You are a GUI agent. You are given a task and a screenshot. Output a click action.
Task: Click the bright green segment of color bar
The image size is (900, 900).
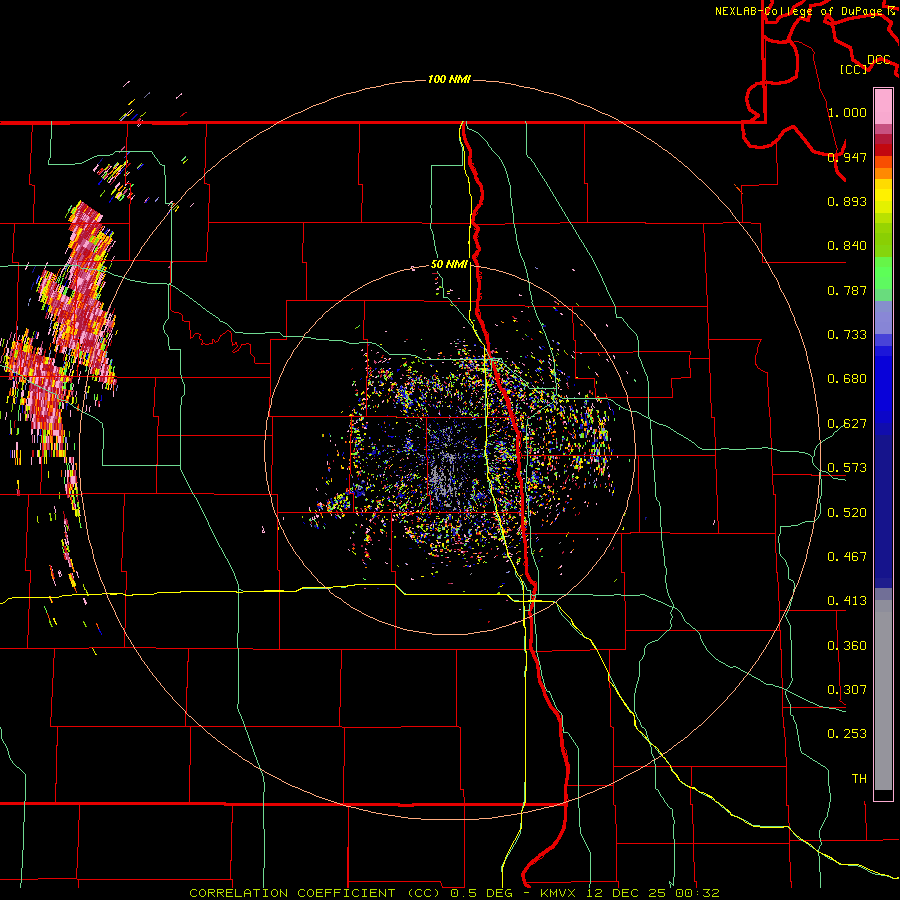click(x=883, y=273)
